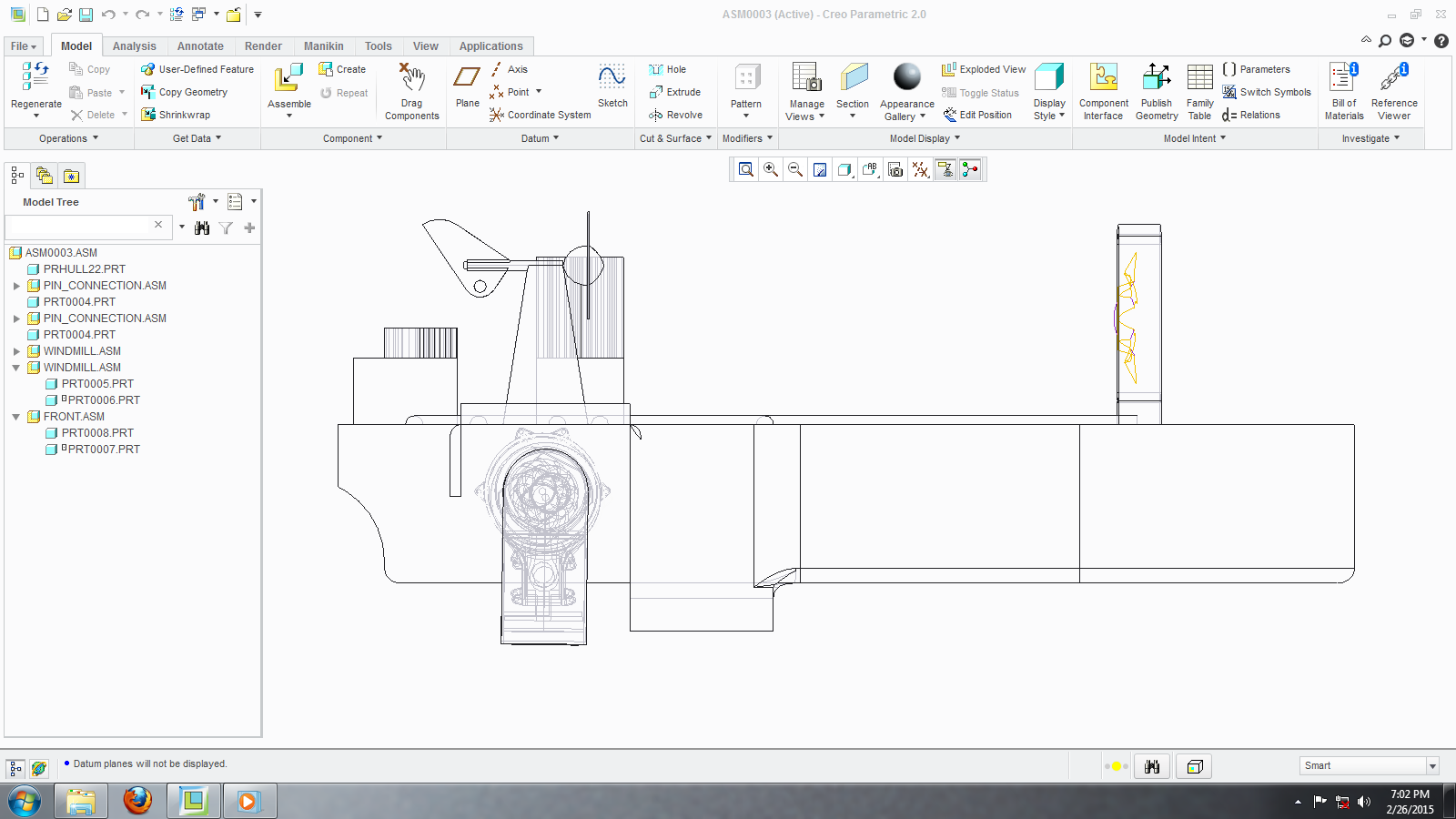Screen dimensions: 1456x819
Task: Expand the Model Display group dropdown
Action: coord(925,138)
